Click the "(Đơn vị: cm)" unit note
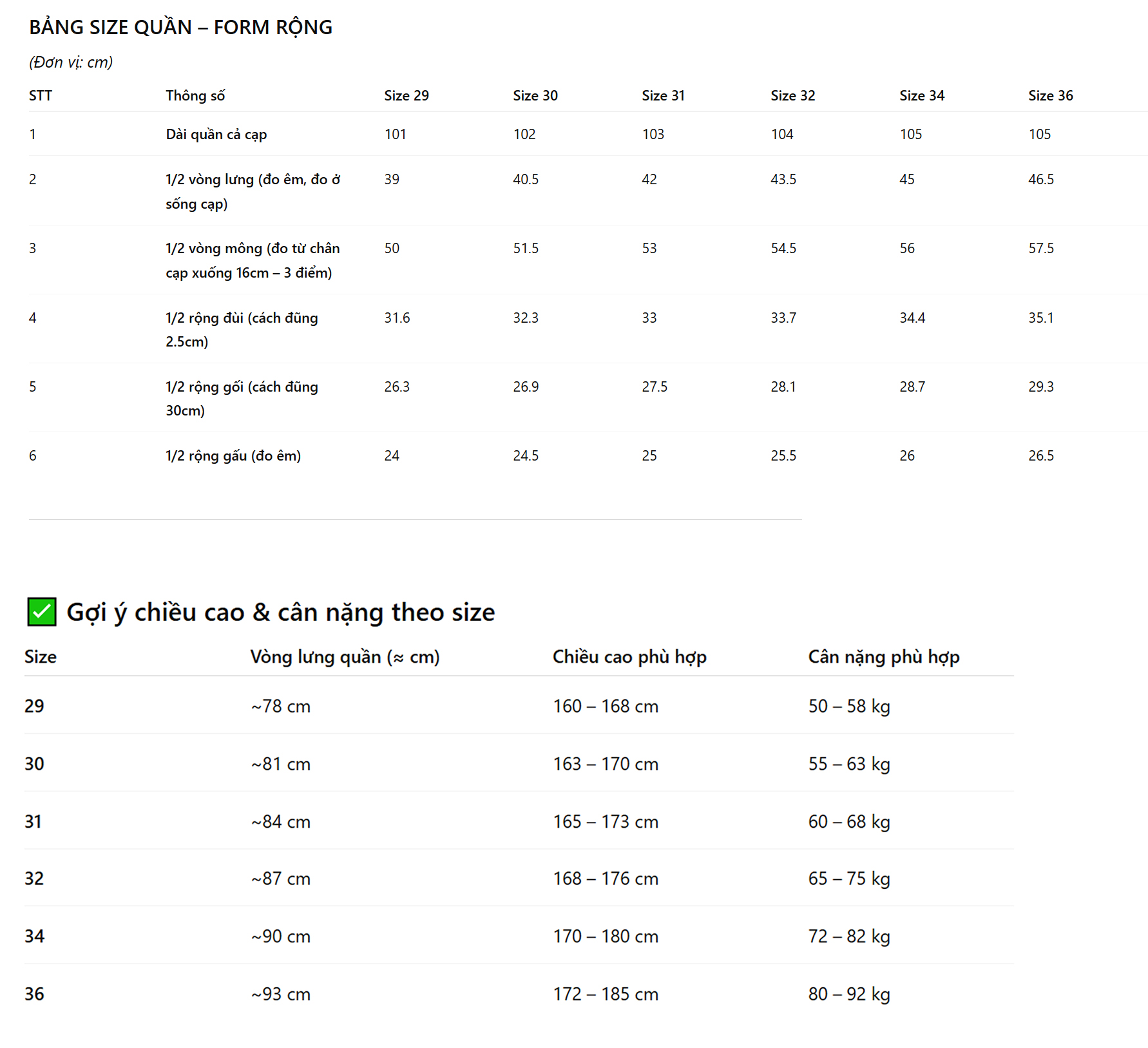This screenshot has height=1048, width=1148. pyautogui.click(x=71, y=62)
